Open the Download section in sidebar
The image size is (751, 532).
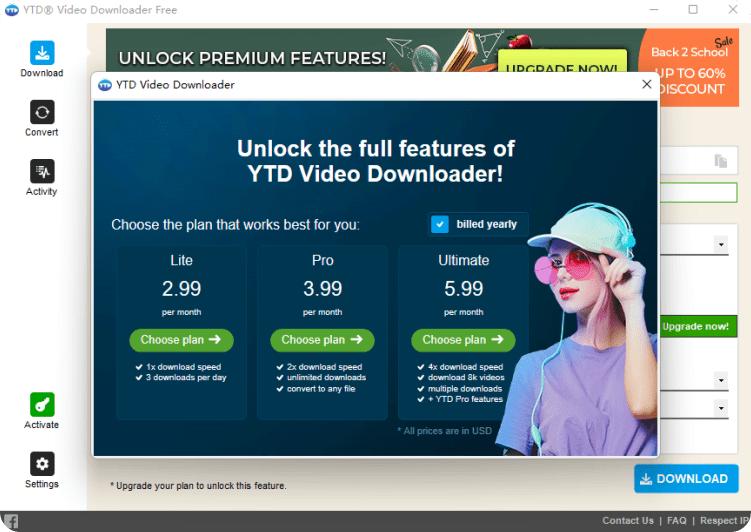point(42,59)
